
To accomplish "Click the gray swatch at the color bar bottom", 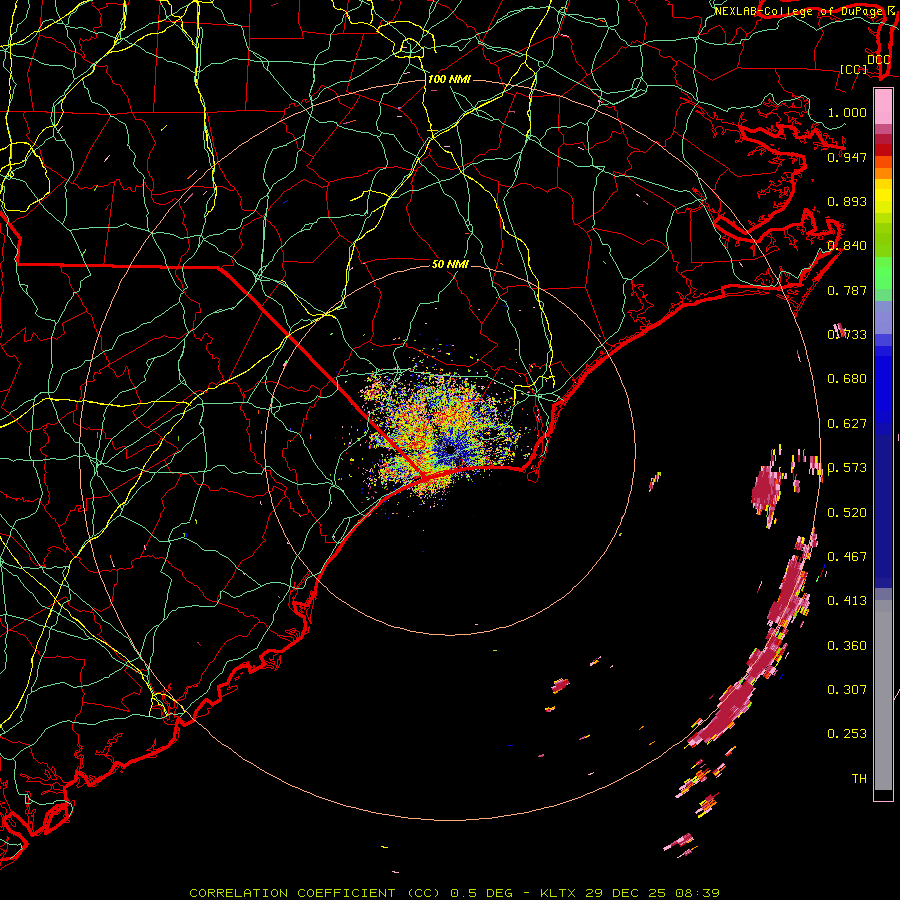I will [x=883, y=695].
